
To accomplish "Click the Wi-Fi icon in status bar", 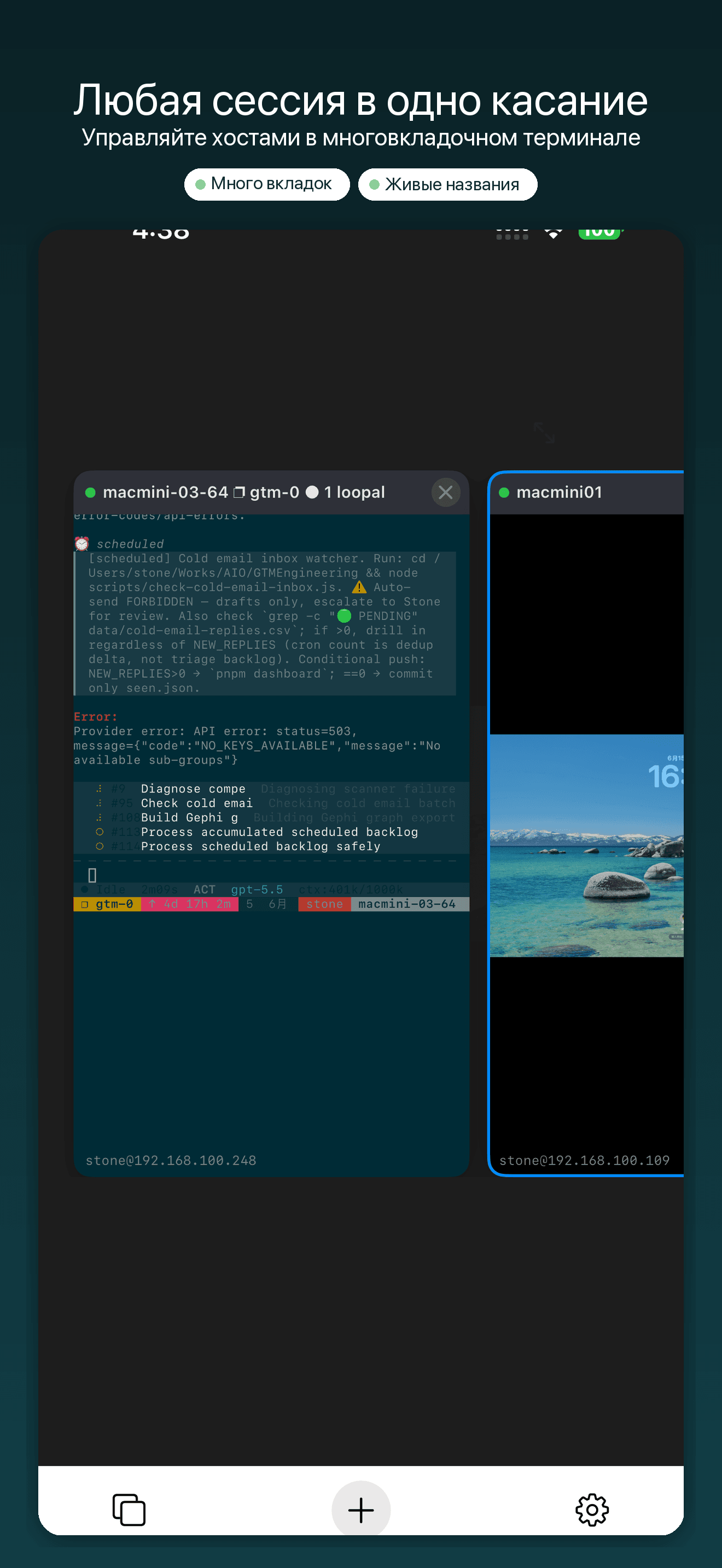I will pos(553,234).
